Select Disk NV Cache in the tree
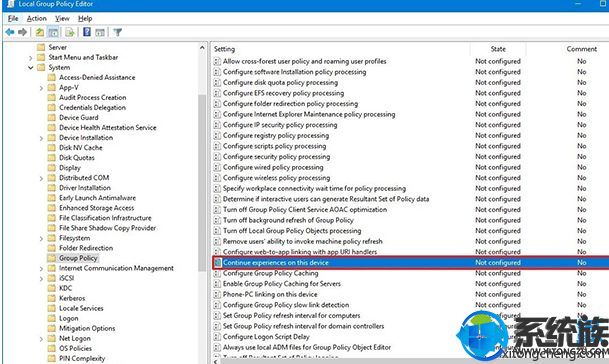This screenshot has height=364, width=609. coord(81,148)
